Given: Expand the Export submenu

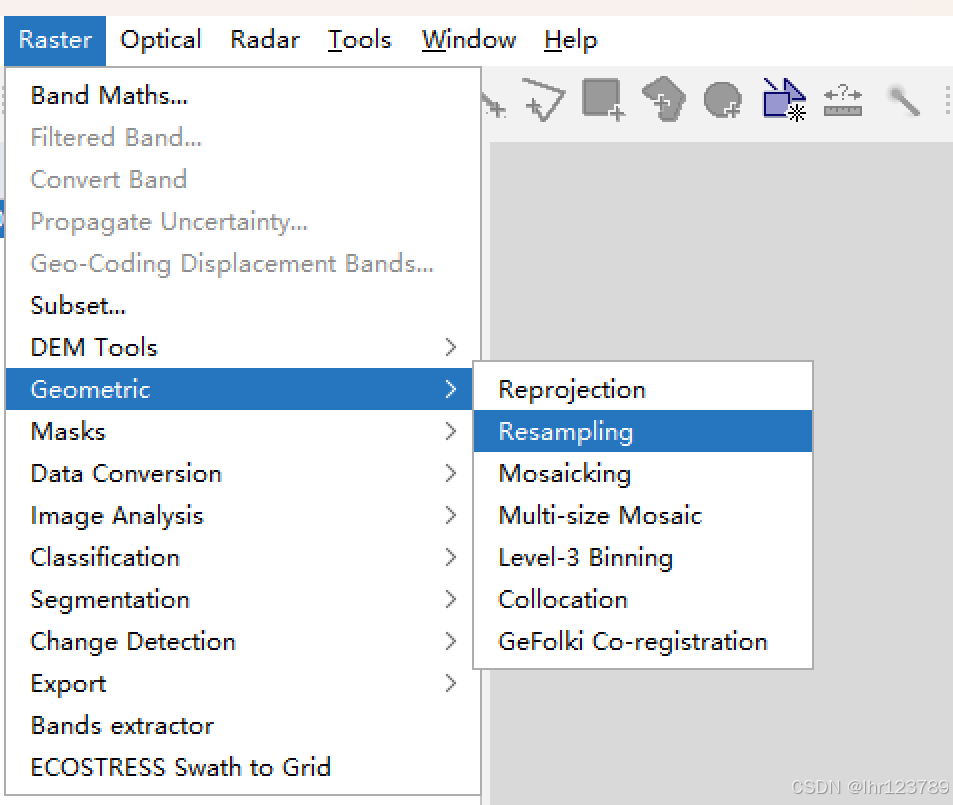Looking at the screenshot, I should 243,683.
